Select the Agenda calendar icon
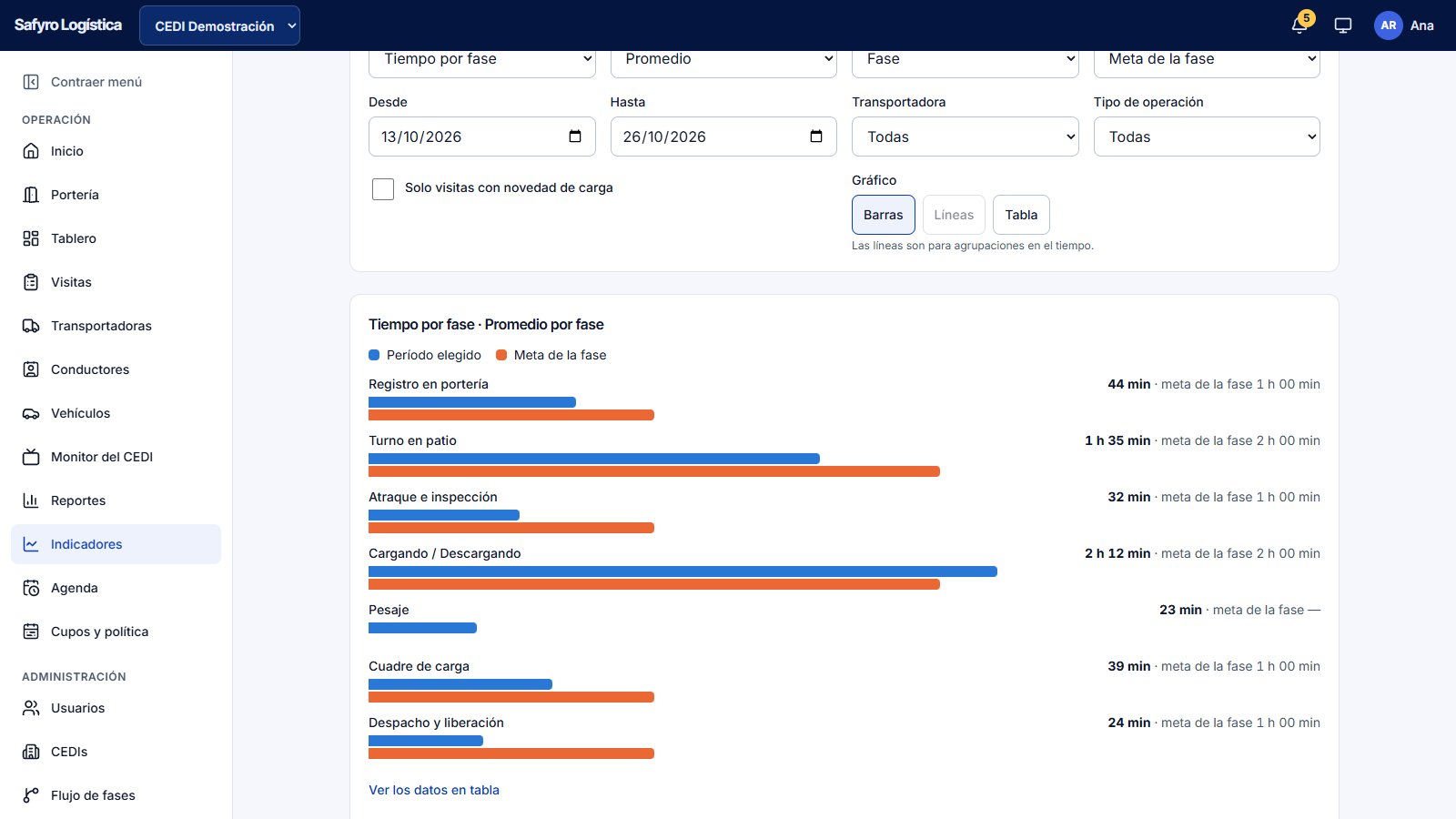Viewport: 1456px width, 819px height. click(31, 588)
